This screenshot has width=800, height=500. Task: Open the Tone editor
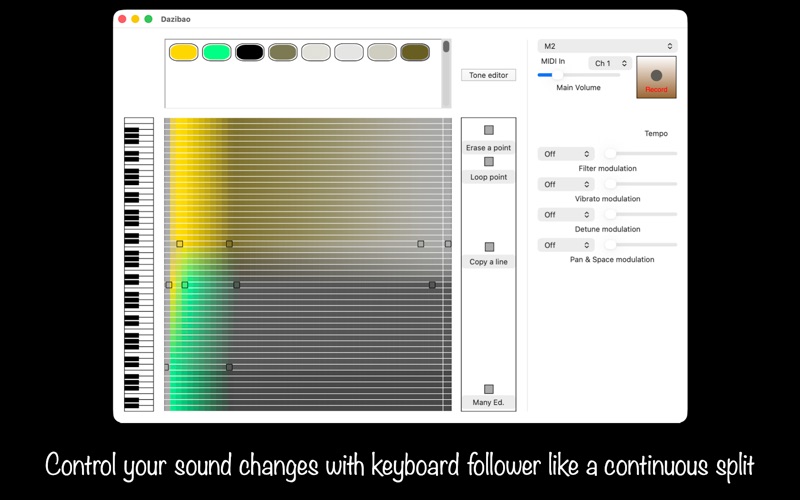coord(488,75)
